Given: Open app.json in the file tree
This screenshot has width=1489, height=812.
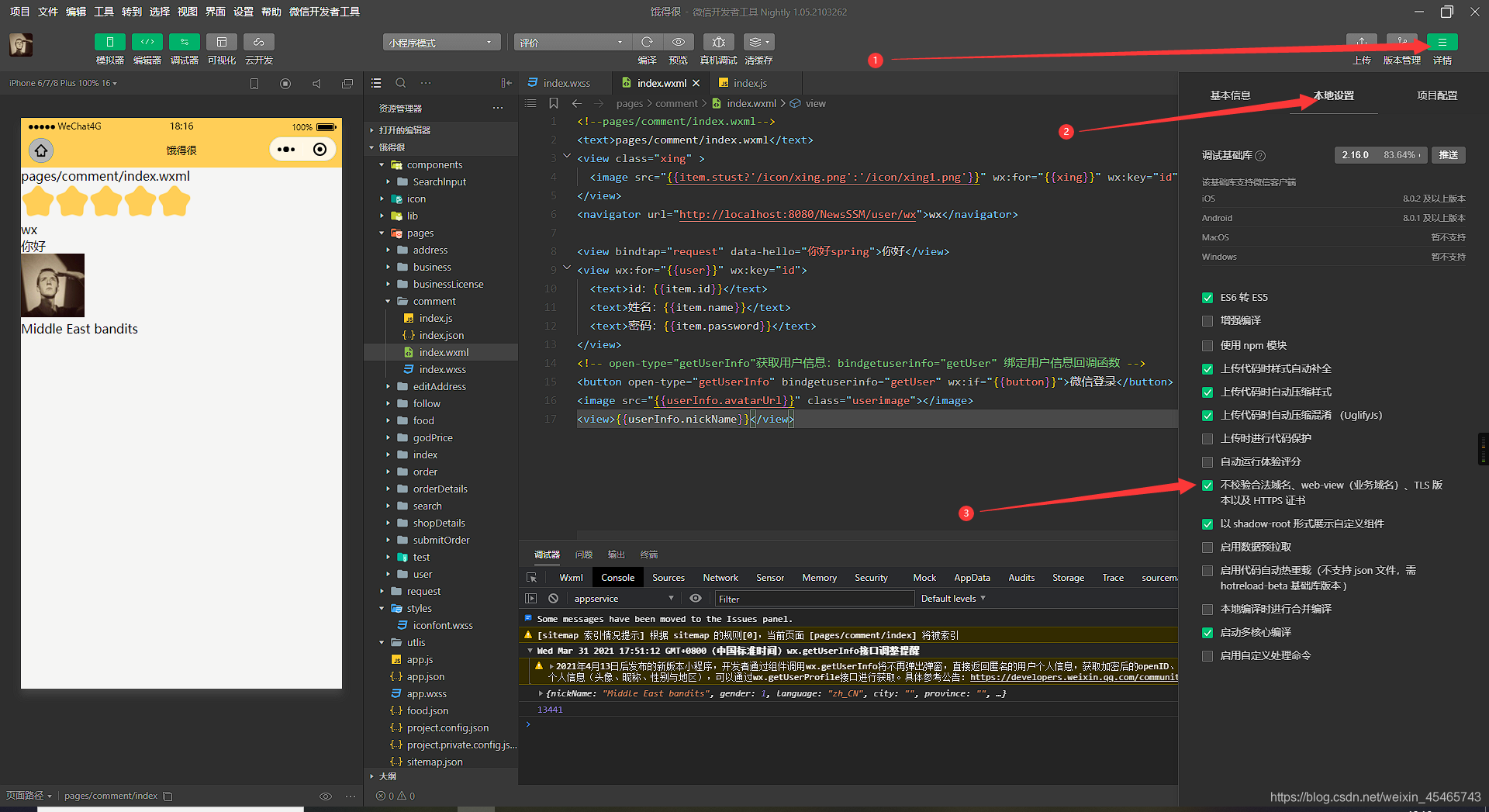Looking at the screenshot, I should pyautogui.click(x=425, y=677).
